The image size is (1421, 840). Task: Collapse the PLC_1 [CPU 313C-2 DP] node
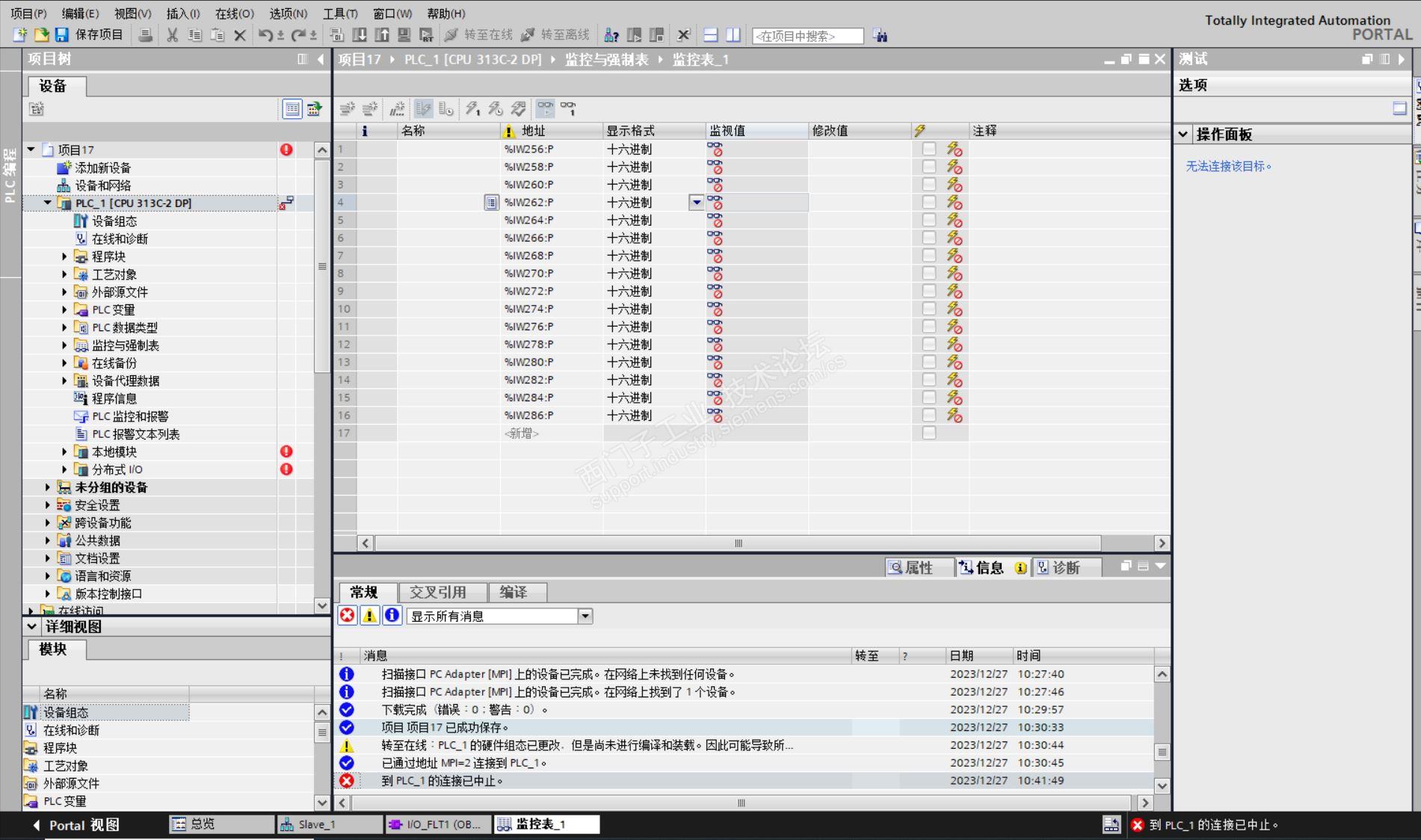click(48, 203)
